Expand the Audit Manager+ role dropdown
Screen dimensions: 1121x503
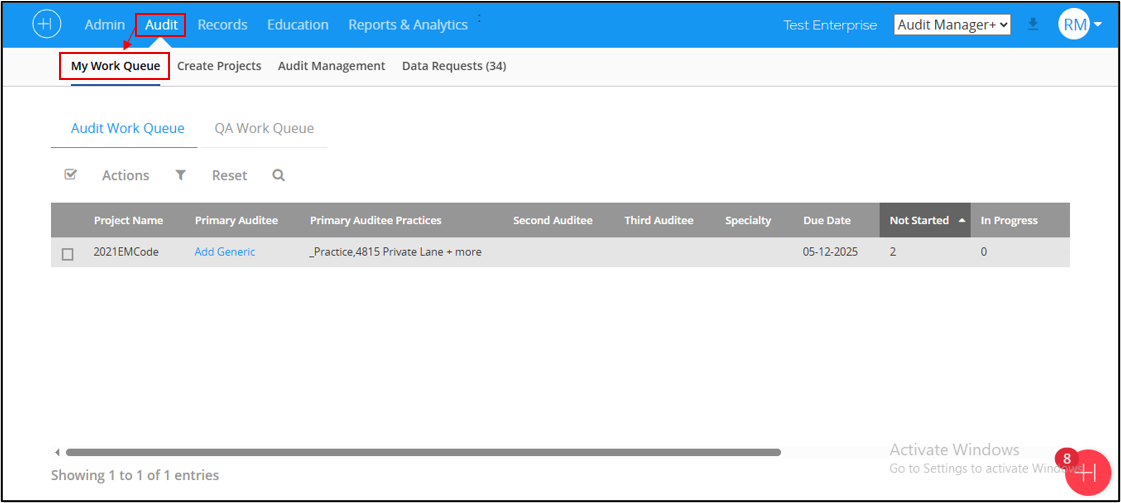(x=952, y=25)
